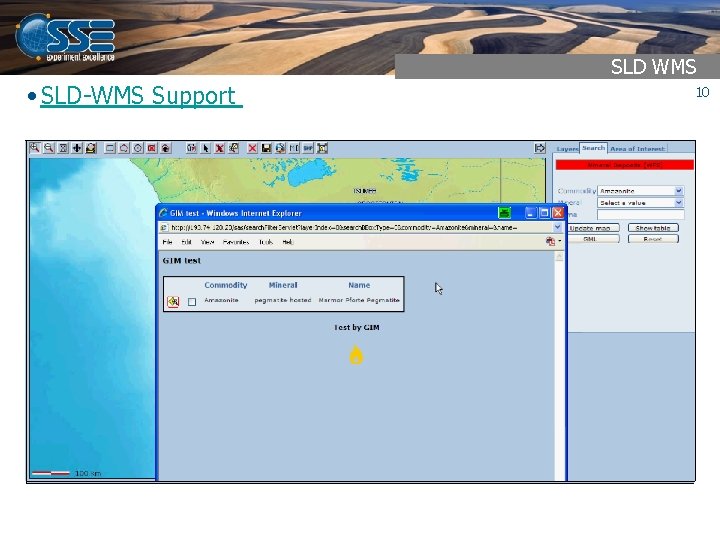This screenshot has height=540, width=720.
Task: Click the Show table button
Action: pos(653,228)
